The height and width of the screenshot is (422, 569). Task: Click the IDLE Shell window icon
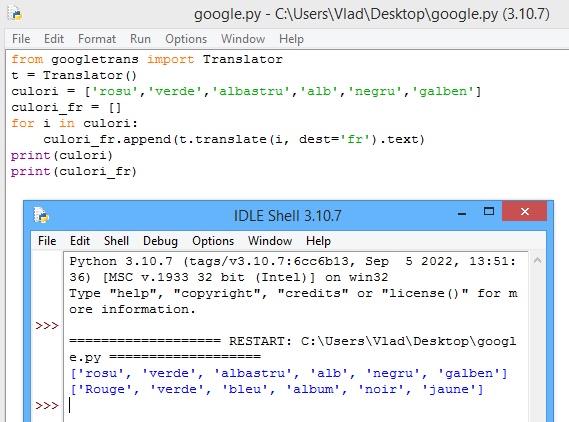pyautogui.click(x=41, y=215)
